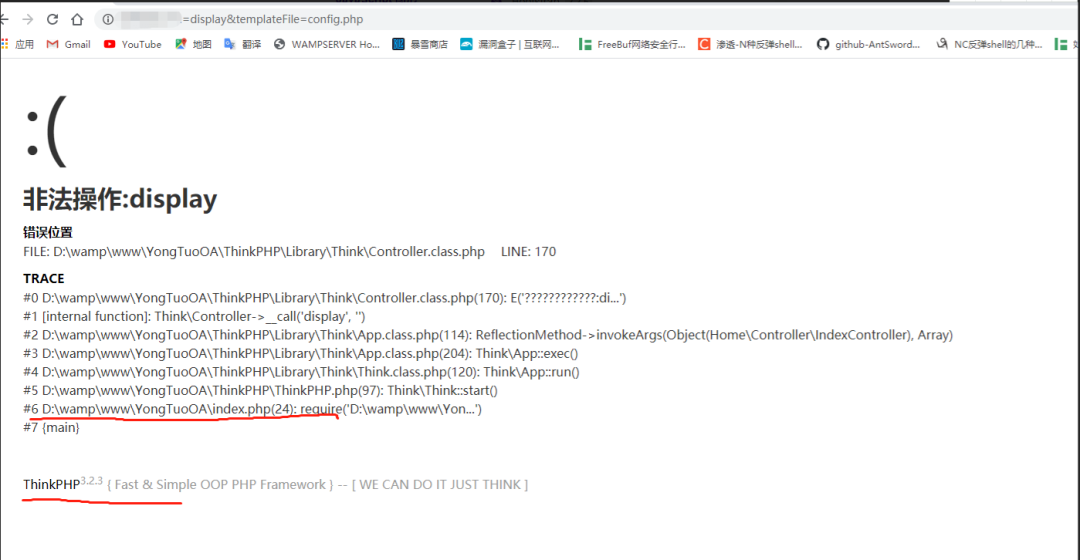
Task: Click the WAMPSERVER globe favicon
Action: tap(280, 44)
